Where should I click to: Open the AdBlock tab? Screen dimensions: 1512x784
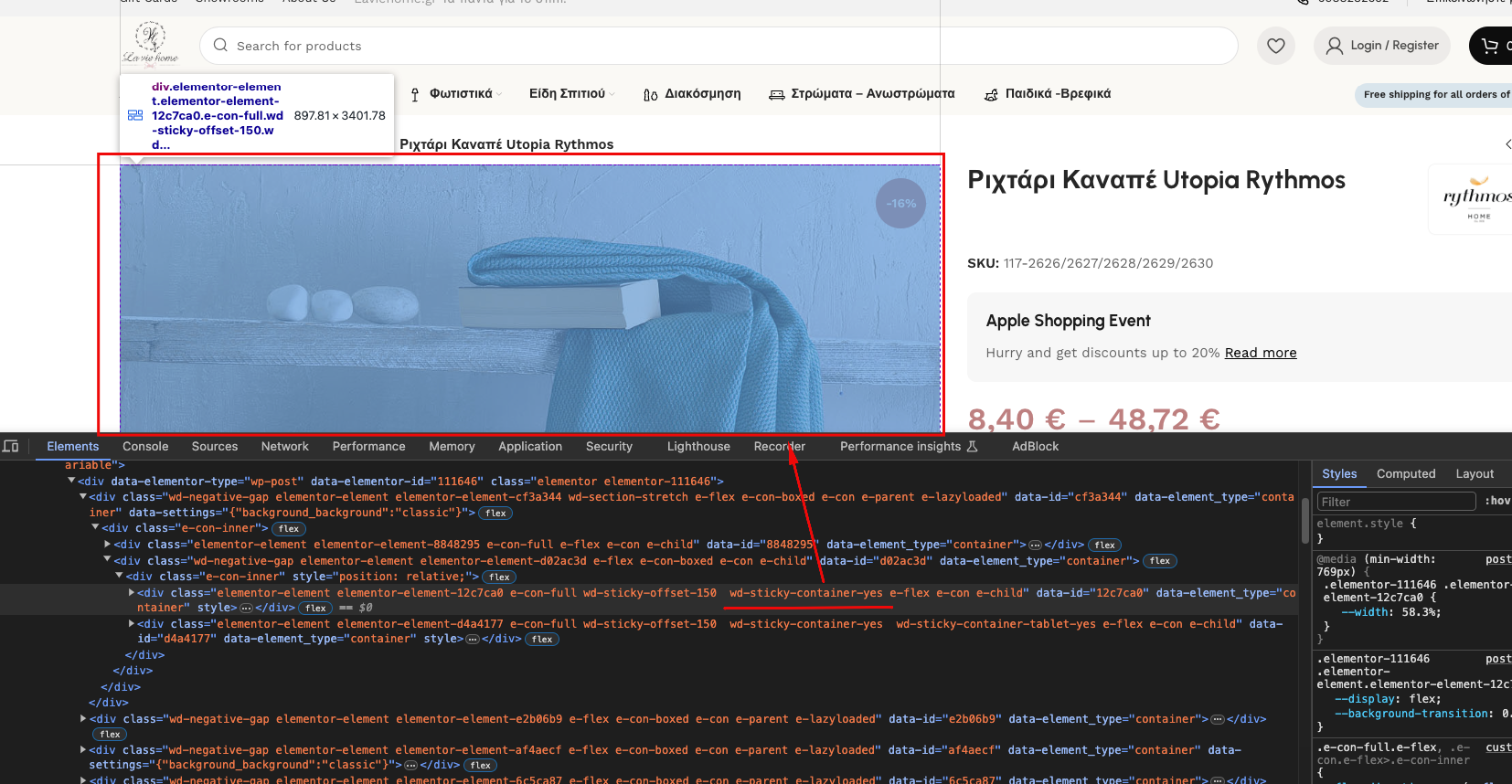1036,446
